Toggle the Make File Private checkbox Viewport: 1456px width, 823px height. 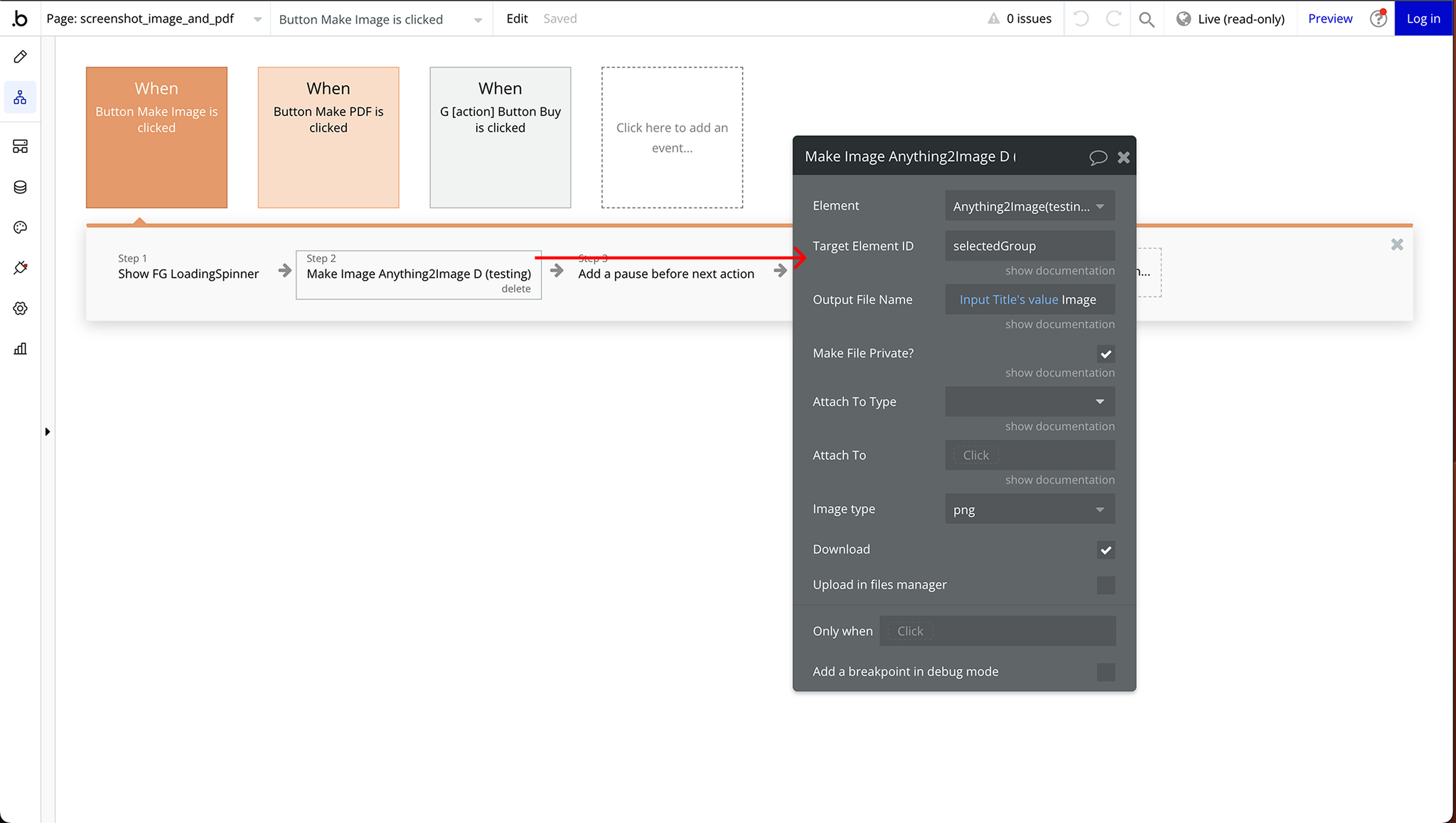point(1107,354)
